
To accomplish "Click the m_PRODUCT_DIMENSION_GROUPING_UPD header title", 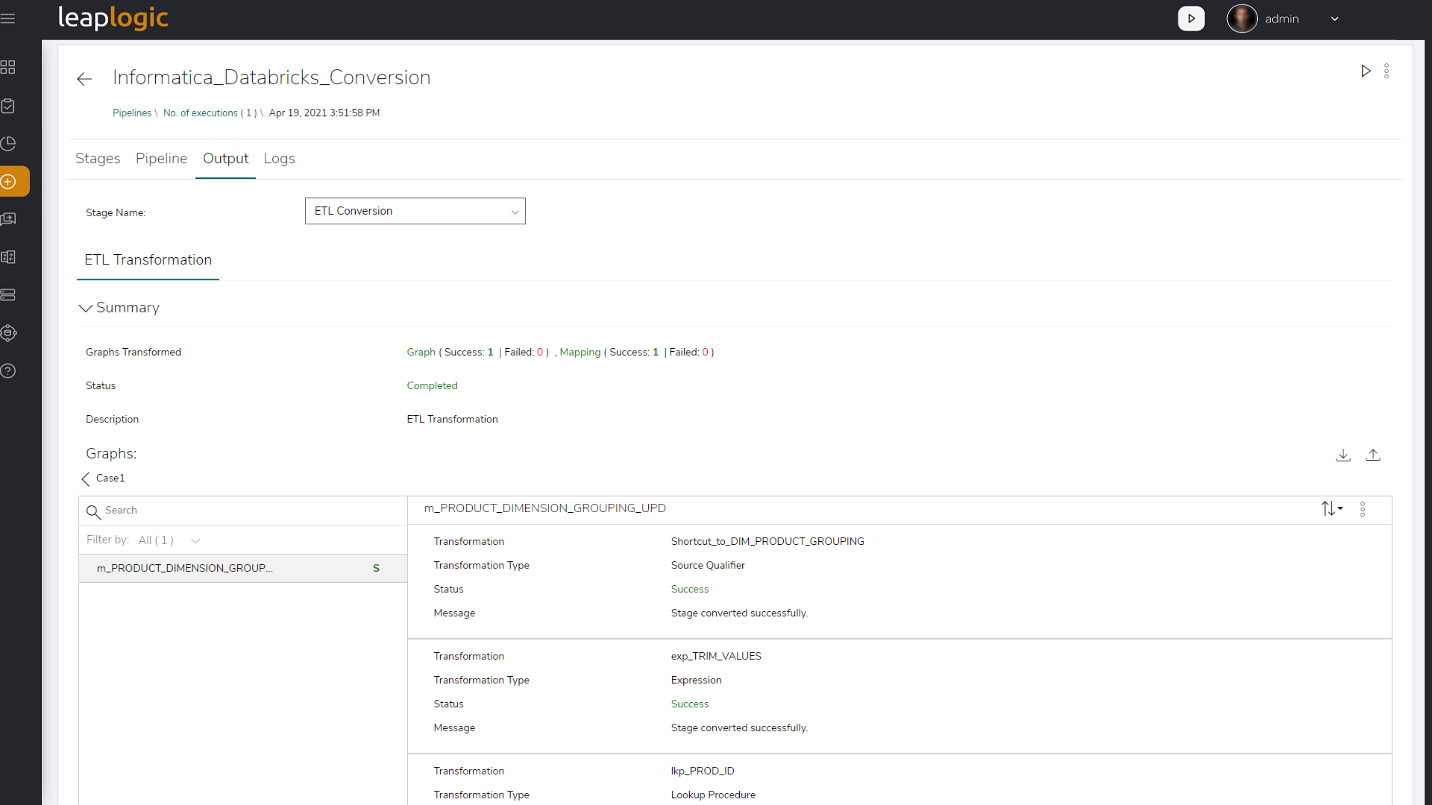I will (x=545, y=508).
